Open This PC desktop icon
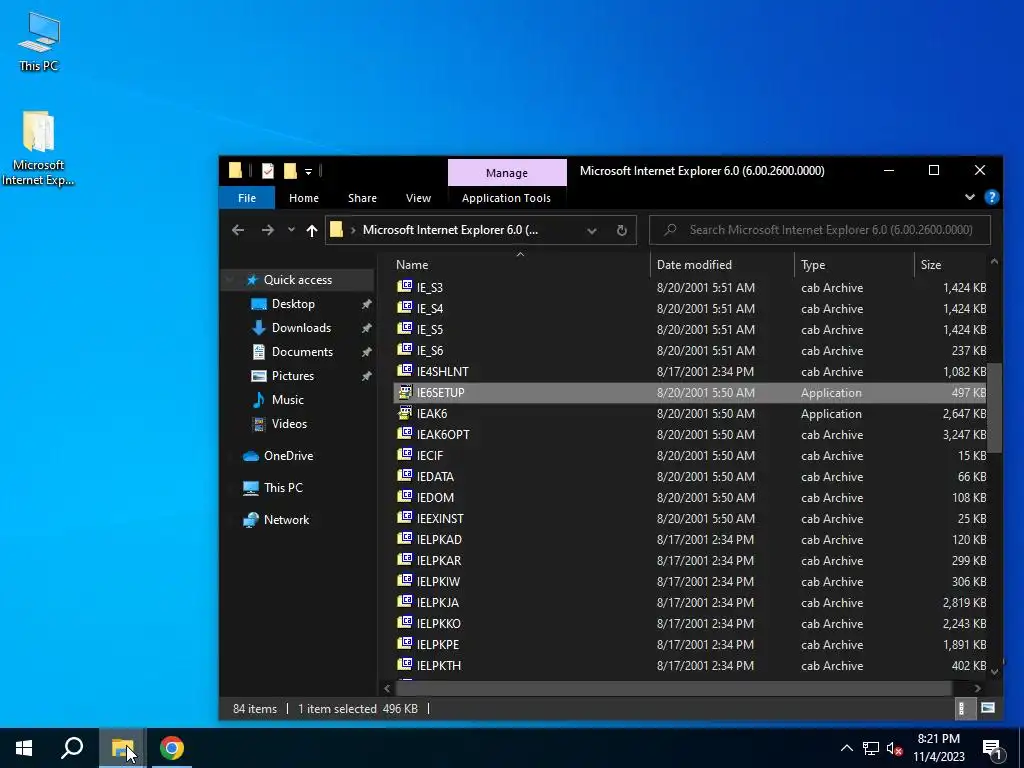The height and width of the screenshot is (768, 1024). tap(39, 40)
